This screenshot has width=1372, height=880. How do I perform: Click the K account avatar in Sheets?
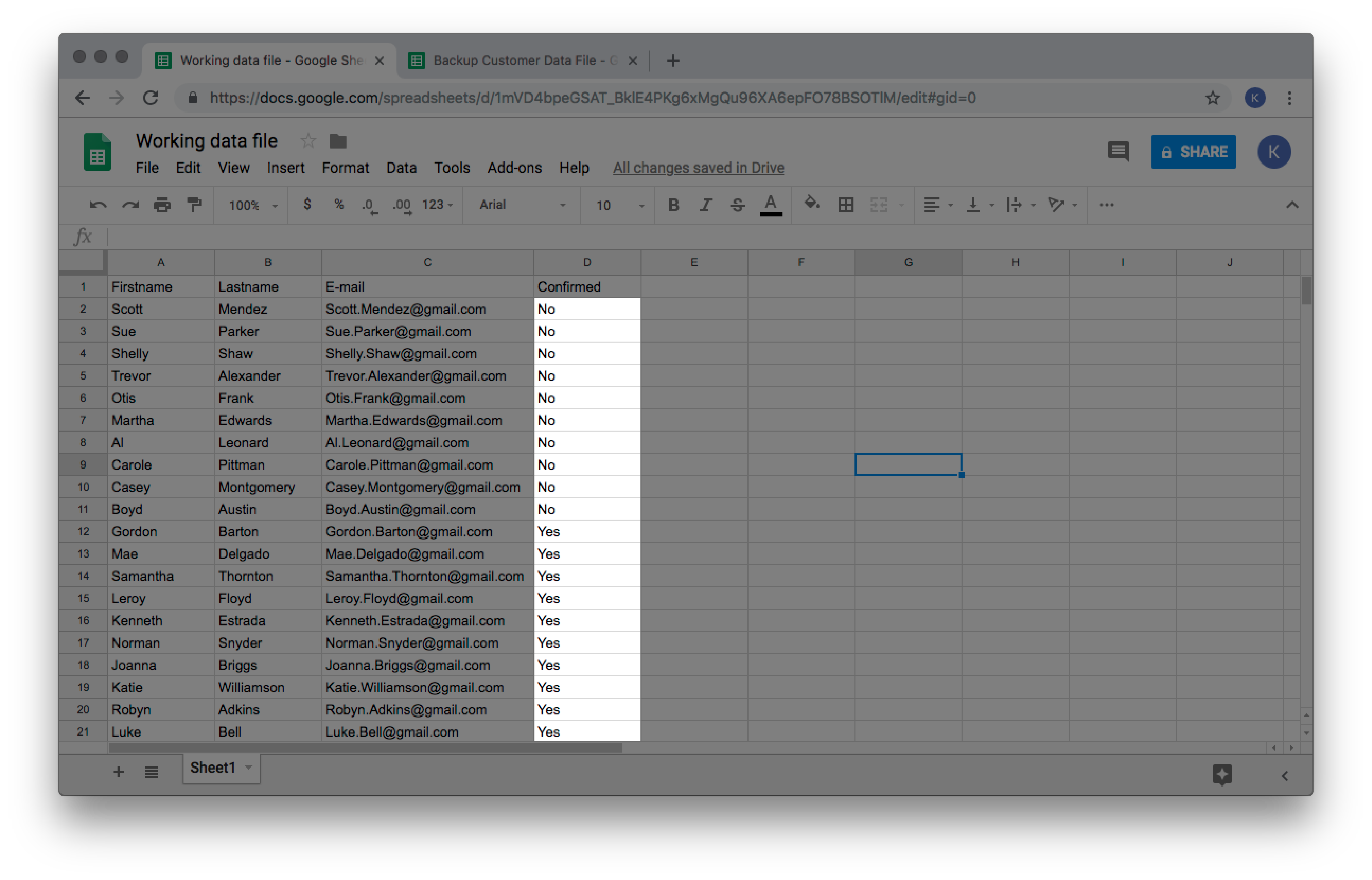pyautogui.click(x=1274, y=151)
